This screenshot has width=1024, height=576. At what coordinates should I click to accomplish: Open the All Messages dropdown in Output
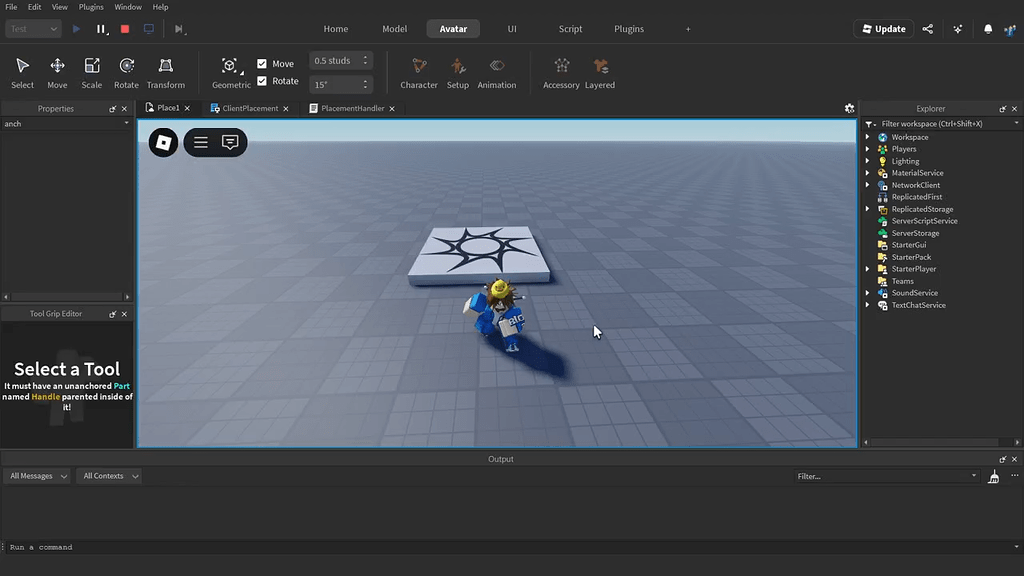(x=36, y=476)
